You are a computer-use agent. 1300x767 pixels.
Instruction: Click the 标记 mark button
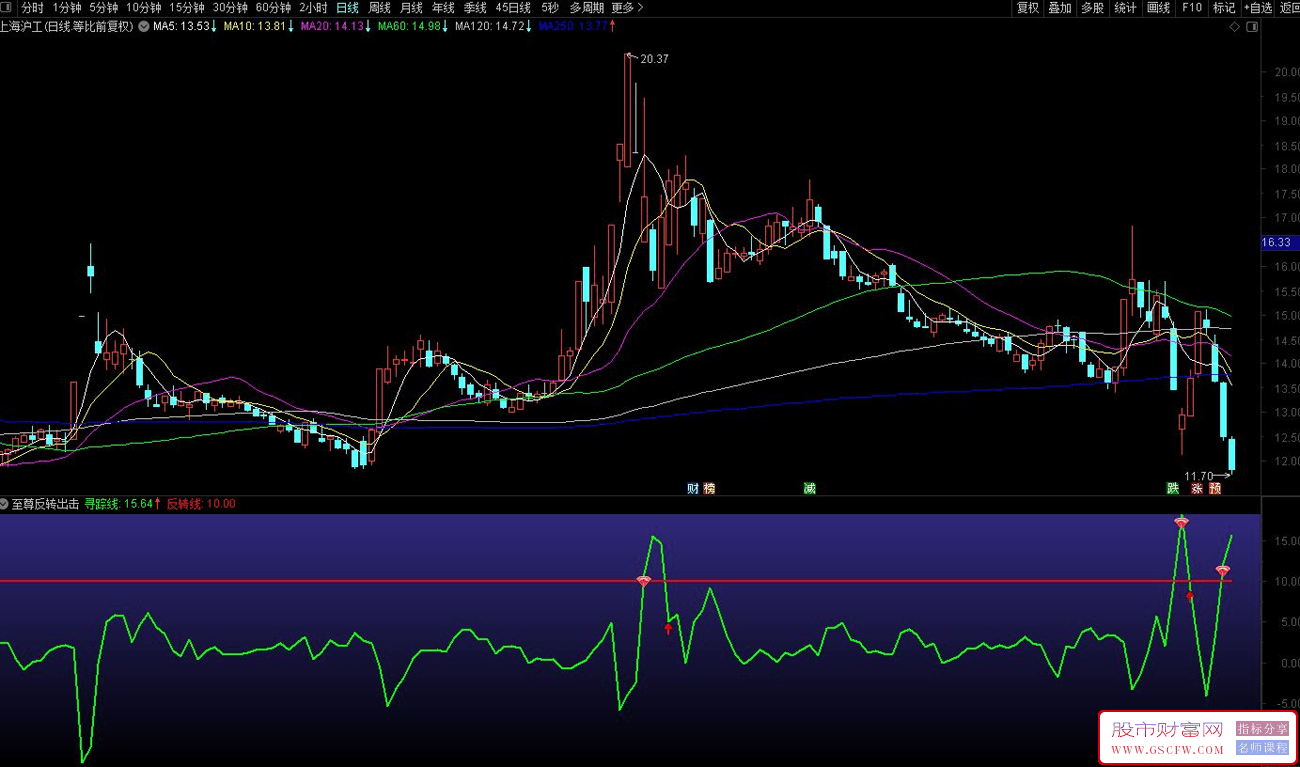click(x=1224, y=7)
